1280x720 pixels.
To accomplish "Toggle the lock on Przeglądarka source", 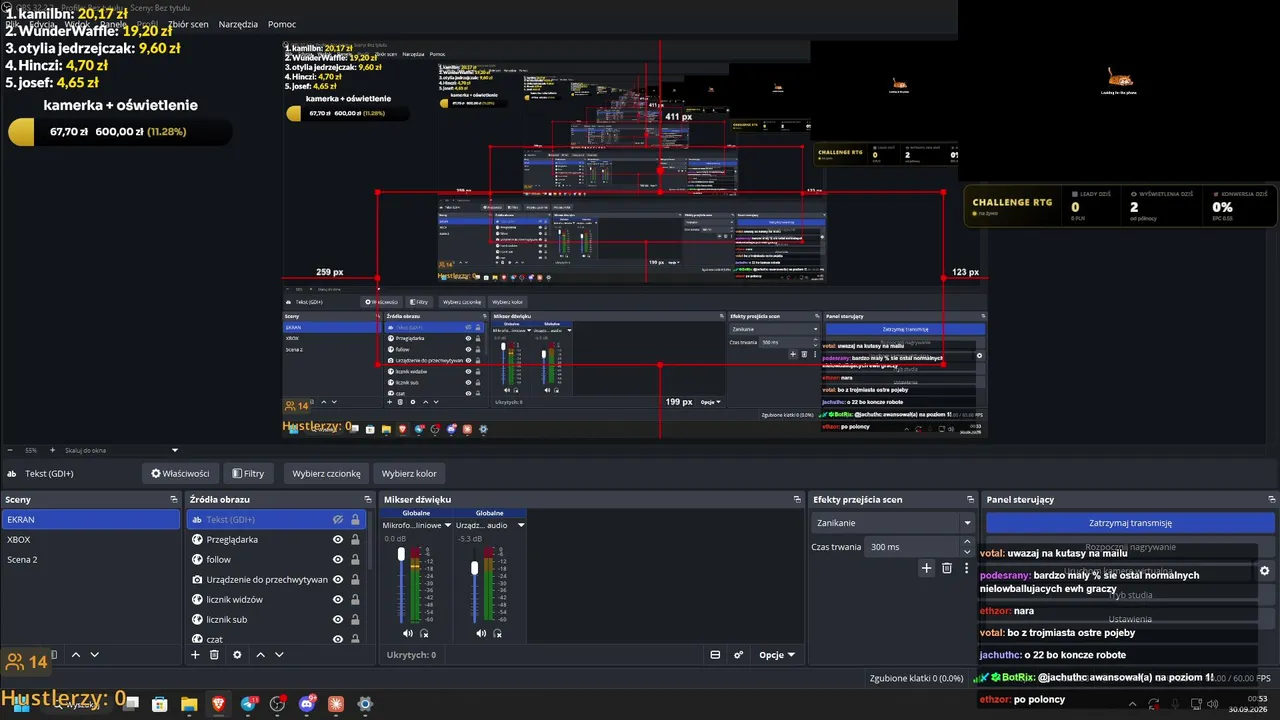I will click(x=355, y=540).
